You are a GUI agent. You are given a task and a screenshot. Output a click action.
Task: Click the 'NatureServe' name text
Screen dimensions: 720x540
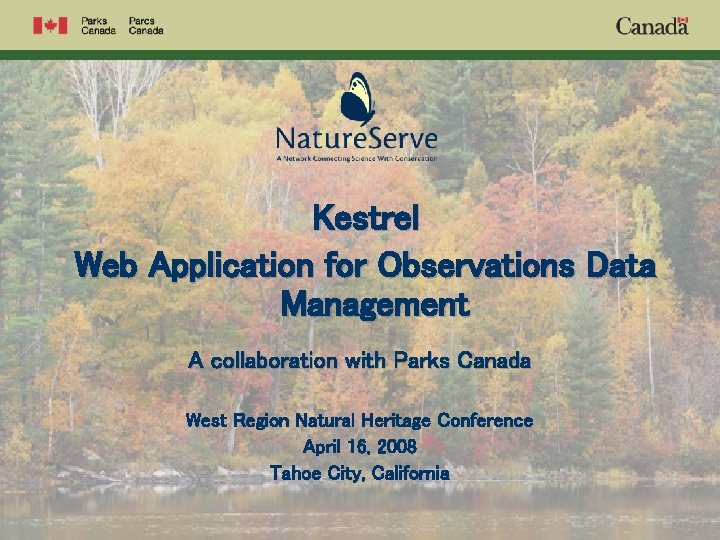click(357, 139)
